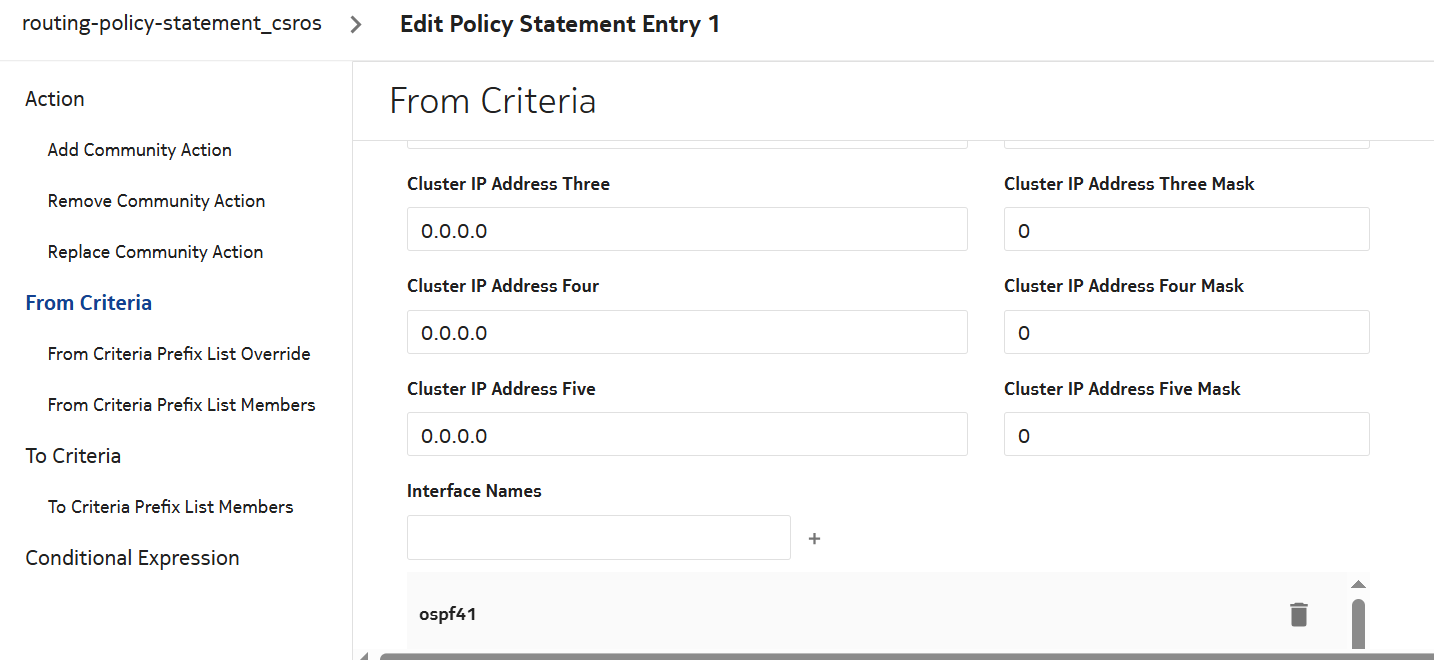Click the Cluster IP Address Three field
The height and width of the screenshot is (660, 1434).
coord(687,230)
